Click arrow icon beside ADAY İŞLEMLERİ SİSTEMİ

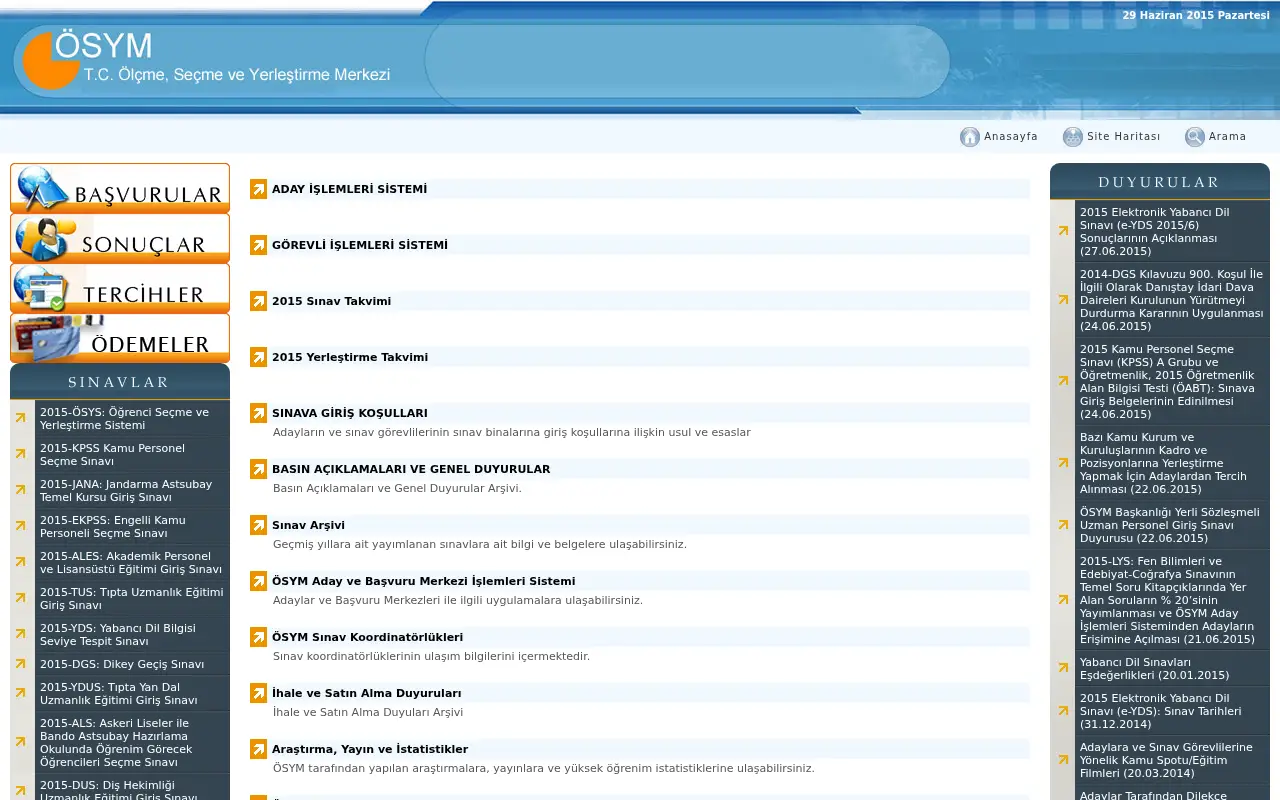coord(258,189)
